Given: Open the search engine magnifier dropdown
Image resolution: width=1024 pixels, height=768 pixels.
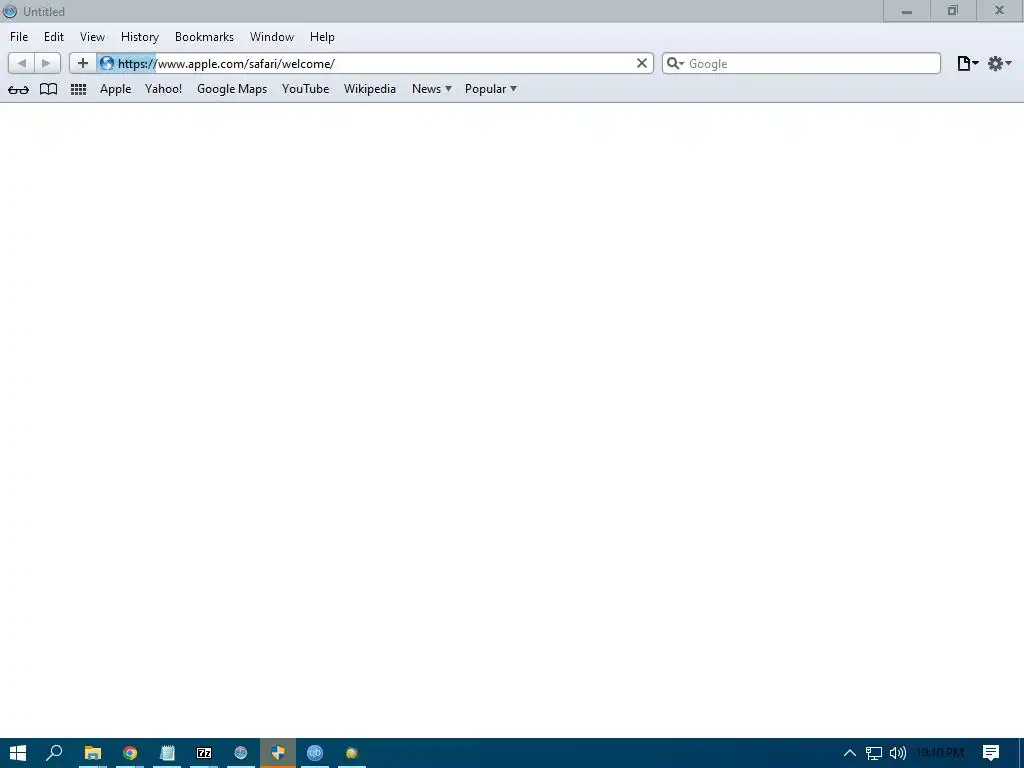Looking at the screenshot, I should pos(675,63).
